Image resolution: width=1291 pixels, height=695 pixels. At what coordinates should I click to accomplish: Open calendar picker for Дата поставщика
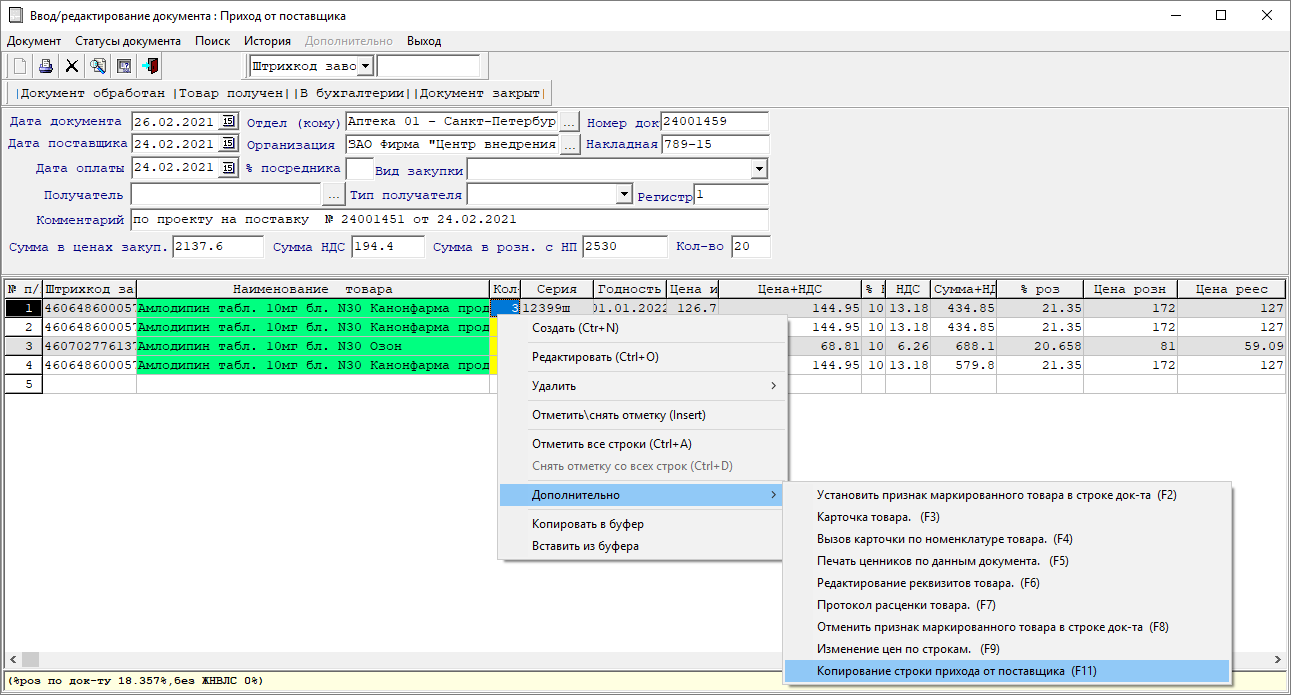coord(228,144)
